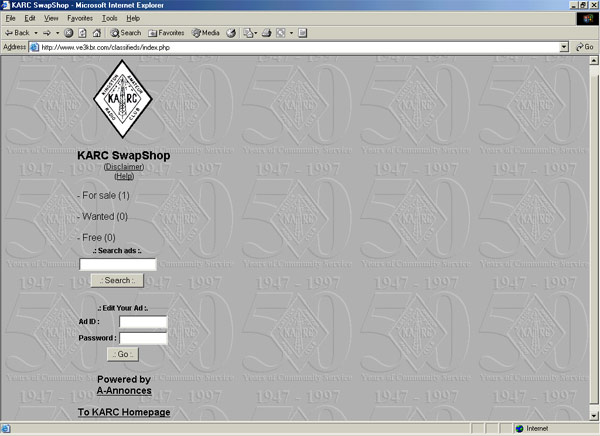Click the KARC diamond logo image
The height and width of the screenshot is (436, 600).
[122, 99]
